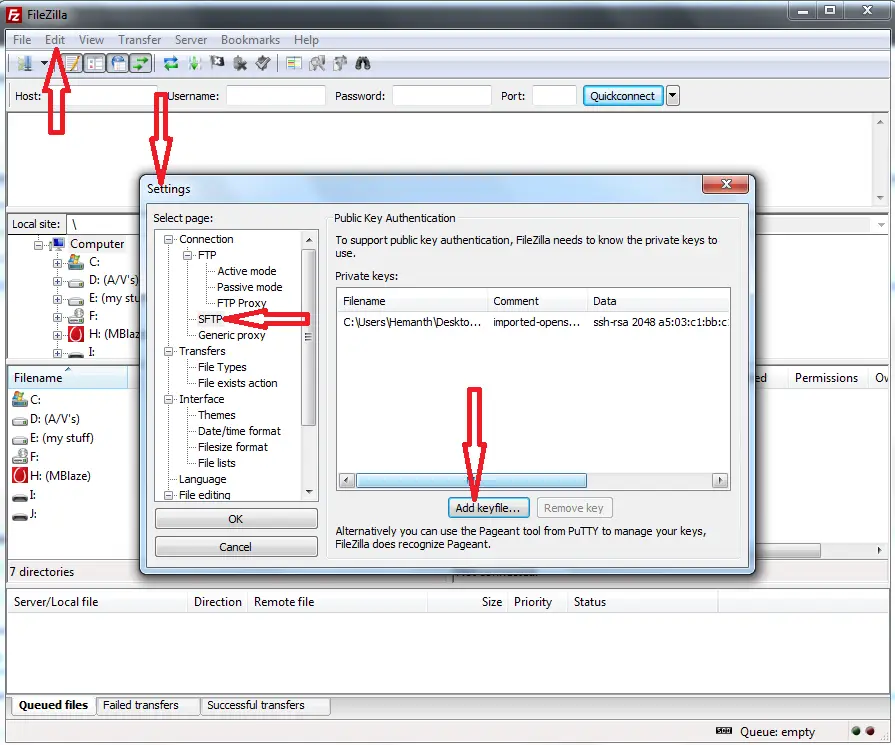Viewport: 895px width, 745px height.
Task: Toggle processing of the transfer queue icon
Action: 194,63
